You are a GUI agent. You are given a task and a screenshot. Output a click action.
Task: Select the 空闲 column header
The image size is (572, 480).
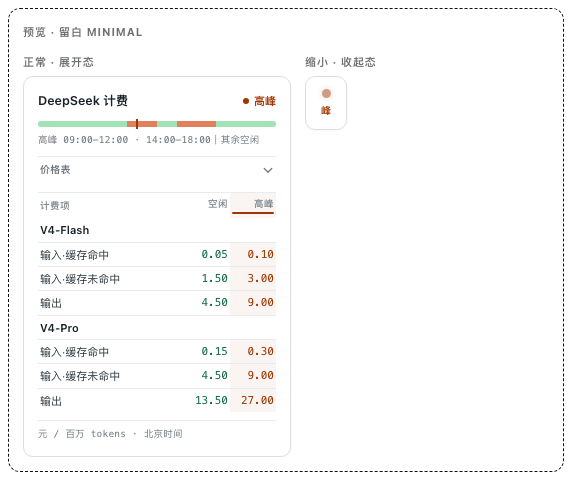tap(217, 204)
